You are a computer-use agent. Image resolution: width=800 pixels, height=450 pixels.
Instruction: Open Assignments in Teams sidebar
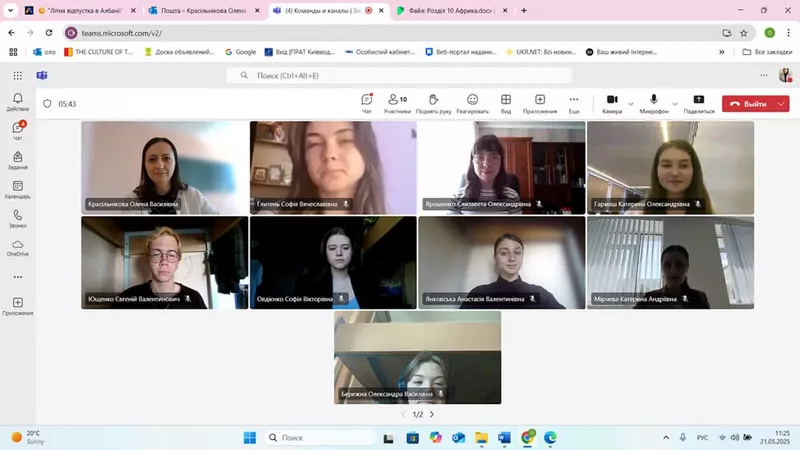[17, 160]
